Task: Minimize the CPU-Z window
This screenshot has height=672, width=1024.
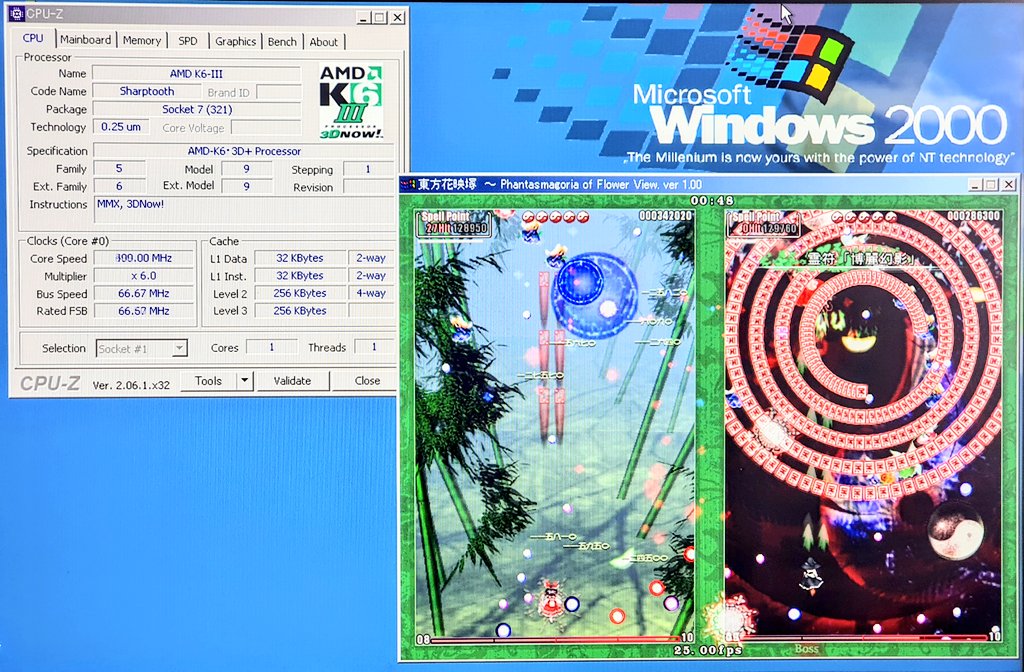Action: point(364,18)
